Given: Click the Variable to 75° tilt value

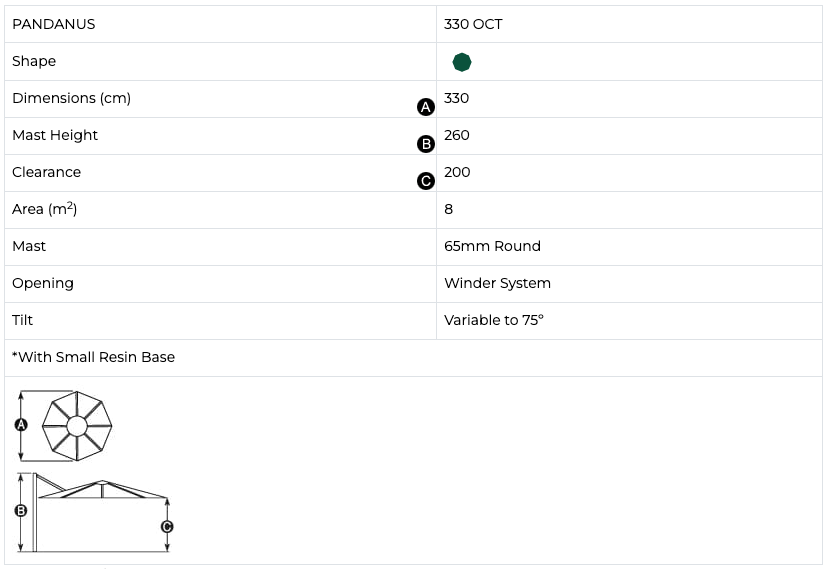Looking at the screenshot, I should (493, 320).
